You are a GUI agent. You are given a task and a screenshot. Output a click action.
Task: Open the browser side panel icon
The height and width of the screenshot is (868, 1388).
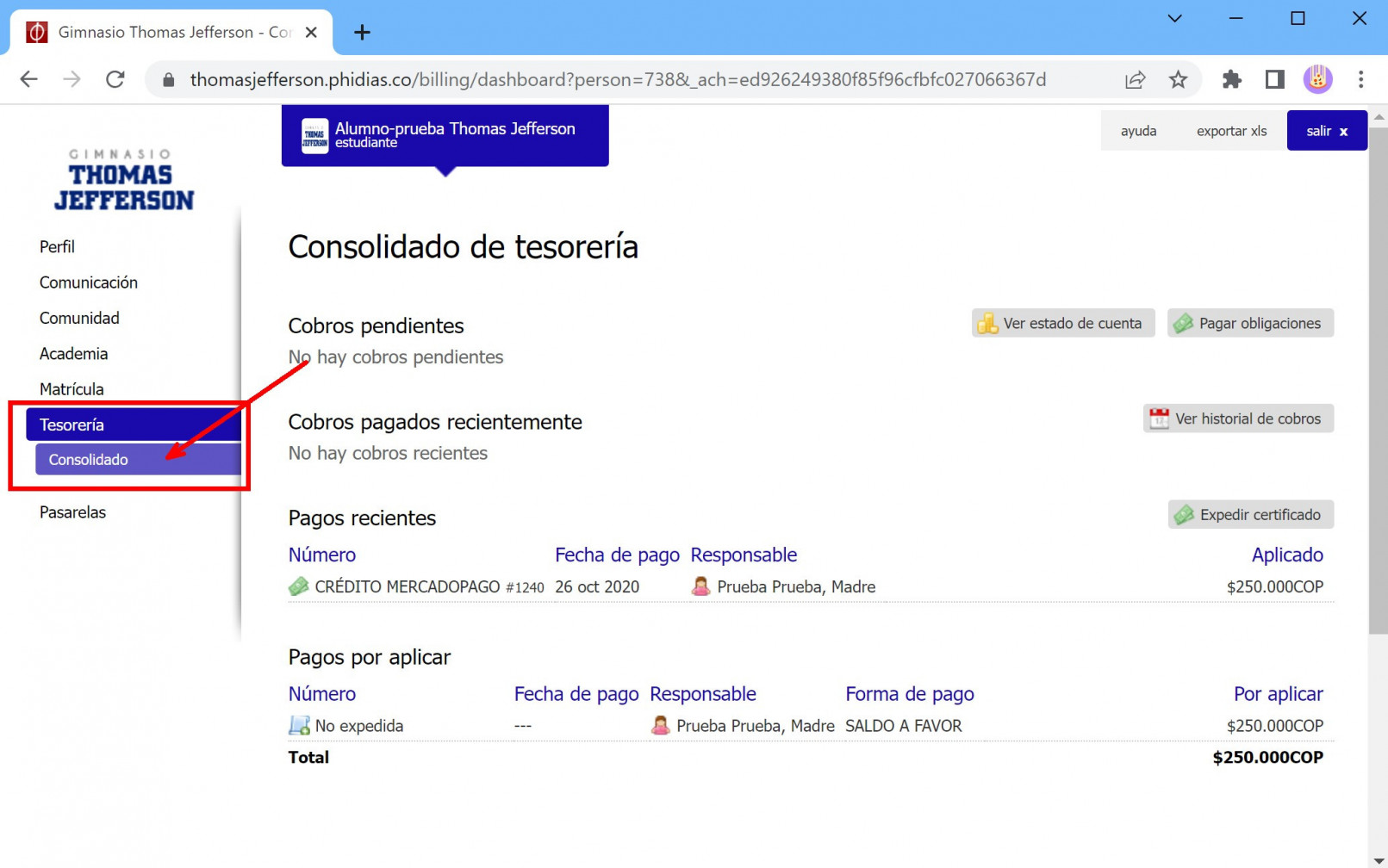click(x=1274, y=80)
